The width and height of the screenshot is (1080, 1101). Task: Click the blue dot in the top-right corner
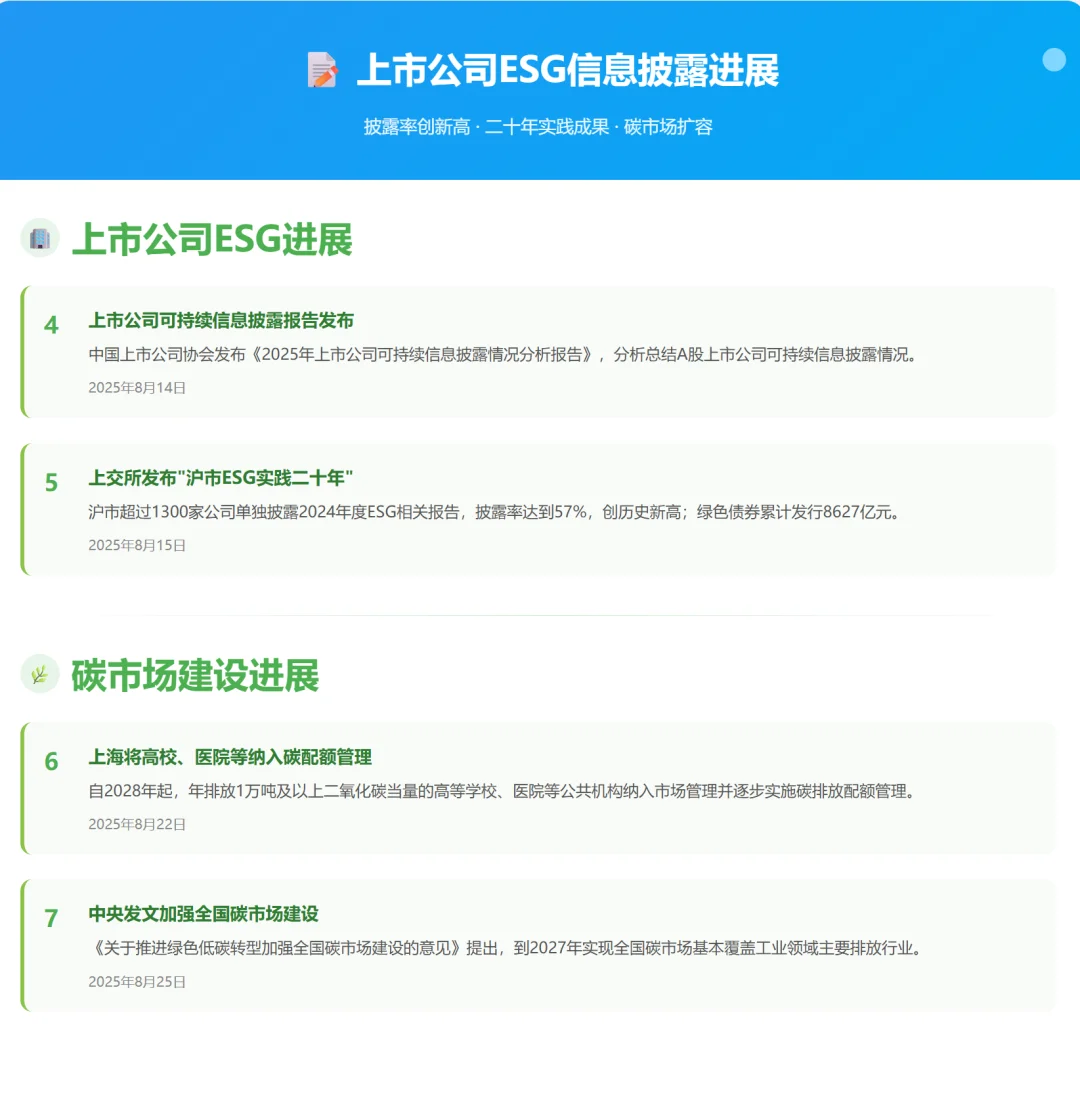coord(1055,60)
